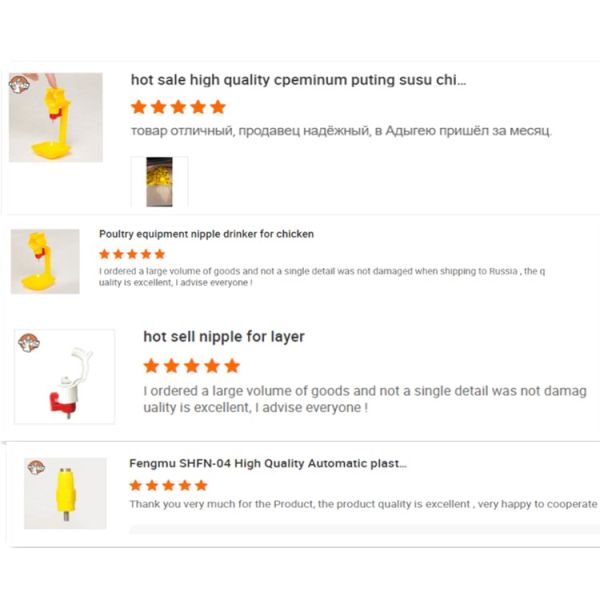Select the Russian review text starting 'товар отличный'
The height and width of the screenshot is (600, 600).
(x=341, y=131)
